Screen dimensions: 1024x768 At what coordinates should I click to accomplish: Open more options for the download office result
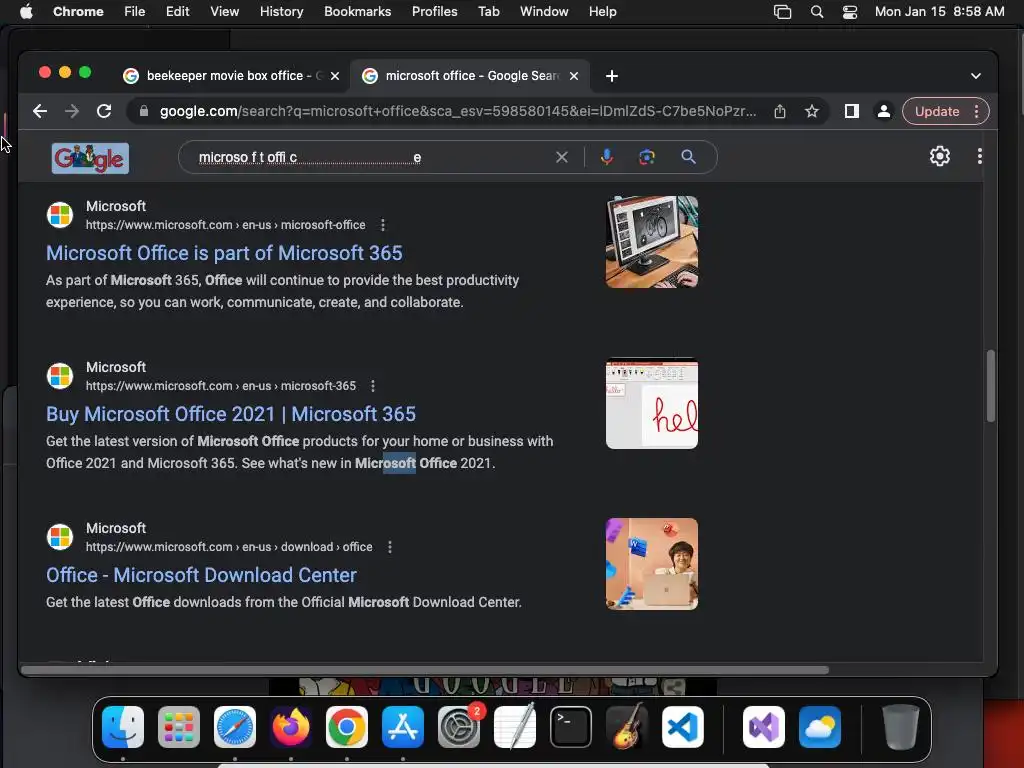pyautogui.click(x=390, y=547)
